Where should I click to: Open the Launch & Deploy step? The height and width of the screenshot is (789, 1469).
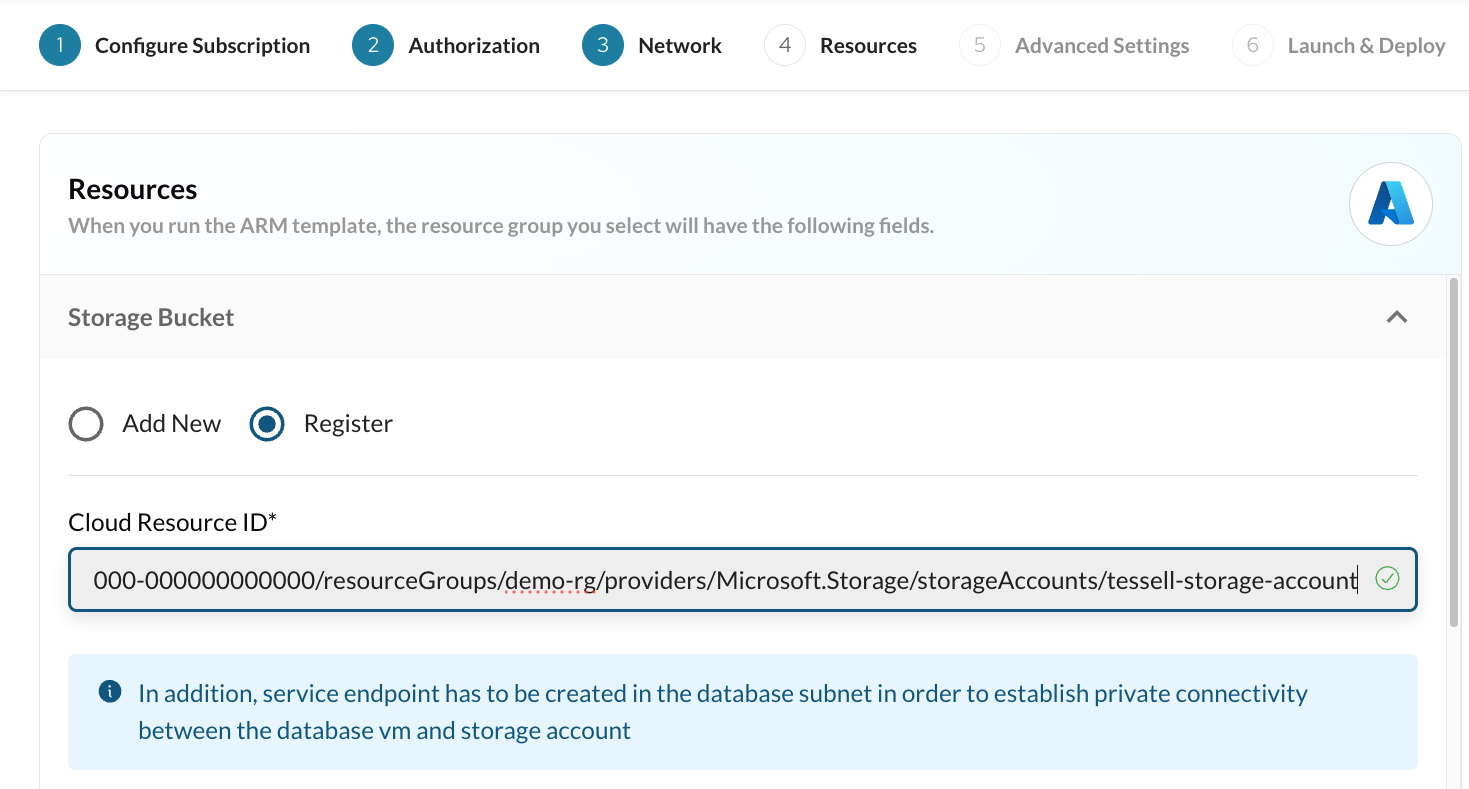(x=1366, y=46)
